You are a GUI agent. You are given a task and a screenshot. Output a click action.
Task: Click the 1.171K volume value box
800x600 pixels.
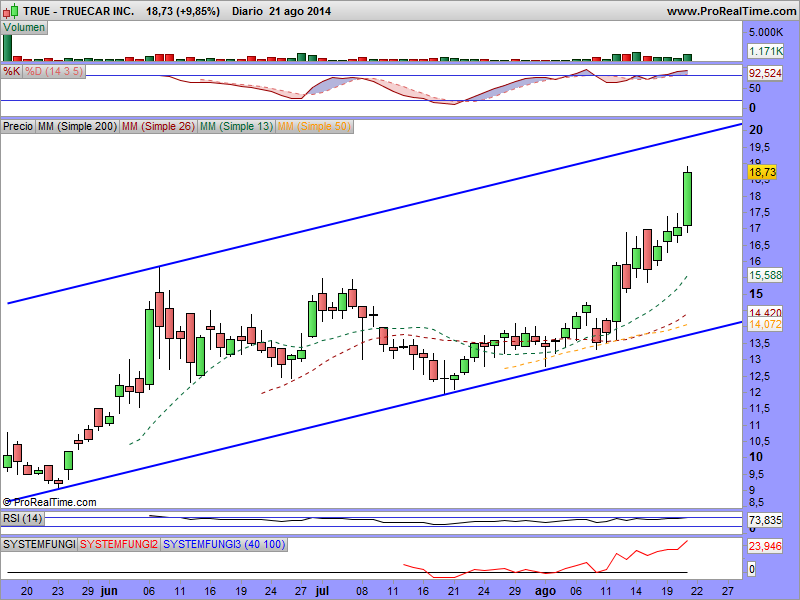[766, 51]
